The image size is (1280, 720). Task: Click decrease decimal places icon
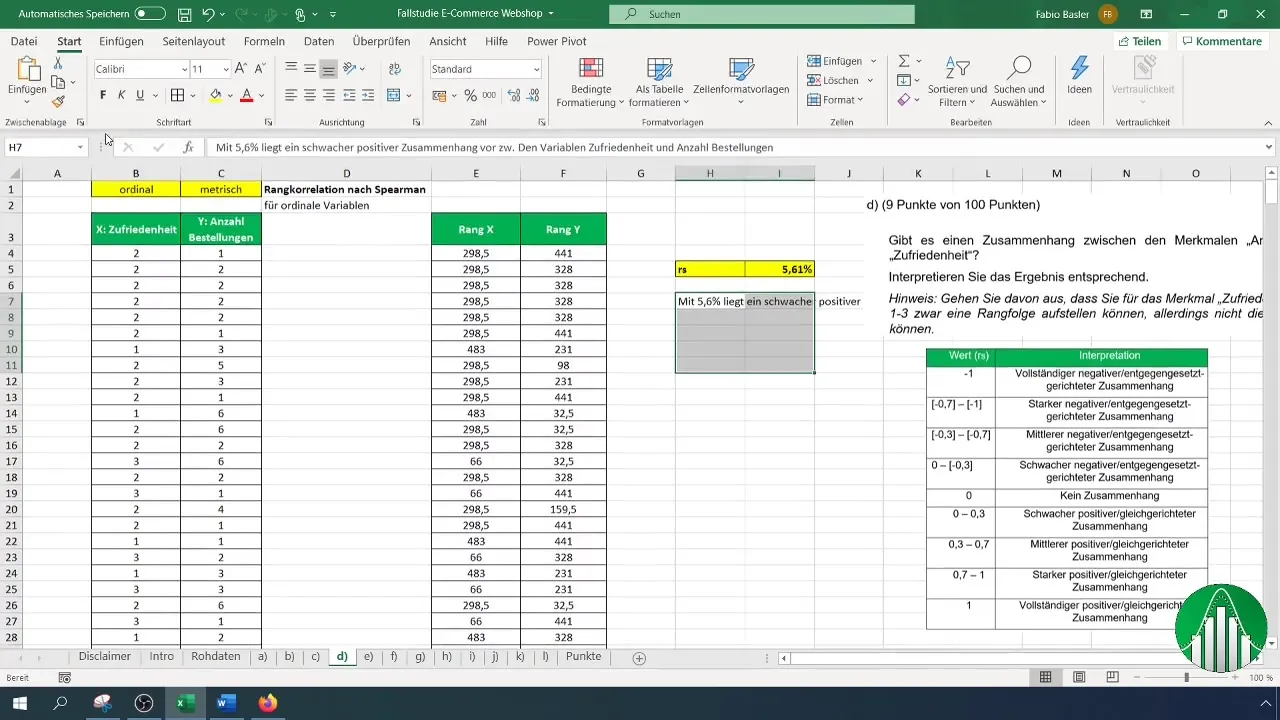534,96
